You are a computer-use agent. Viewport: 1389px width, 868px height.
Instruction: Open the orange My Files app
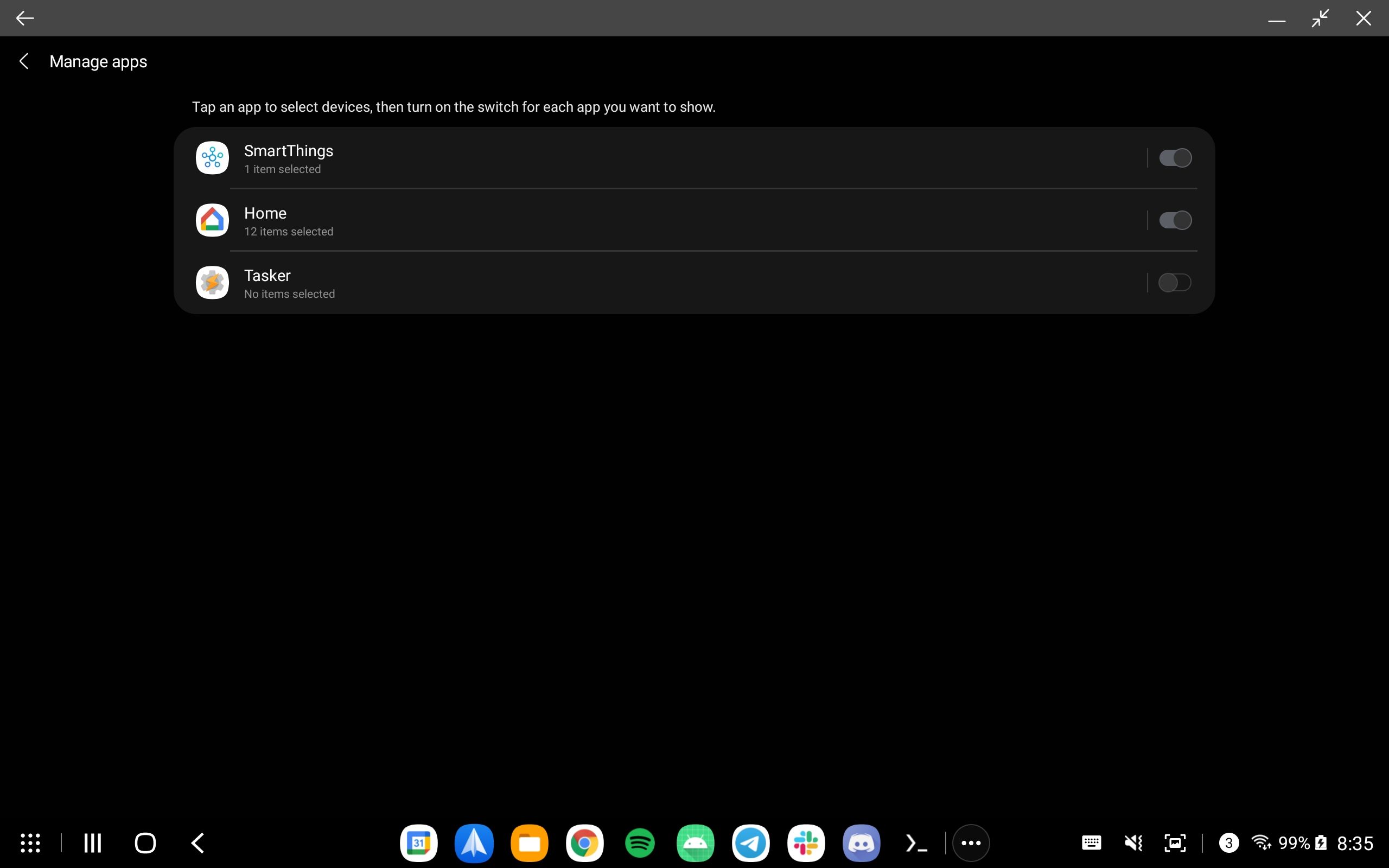pyautogui.click(x=529, y=843)
